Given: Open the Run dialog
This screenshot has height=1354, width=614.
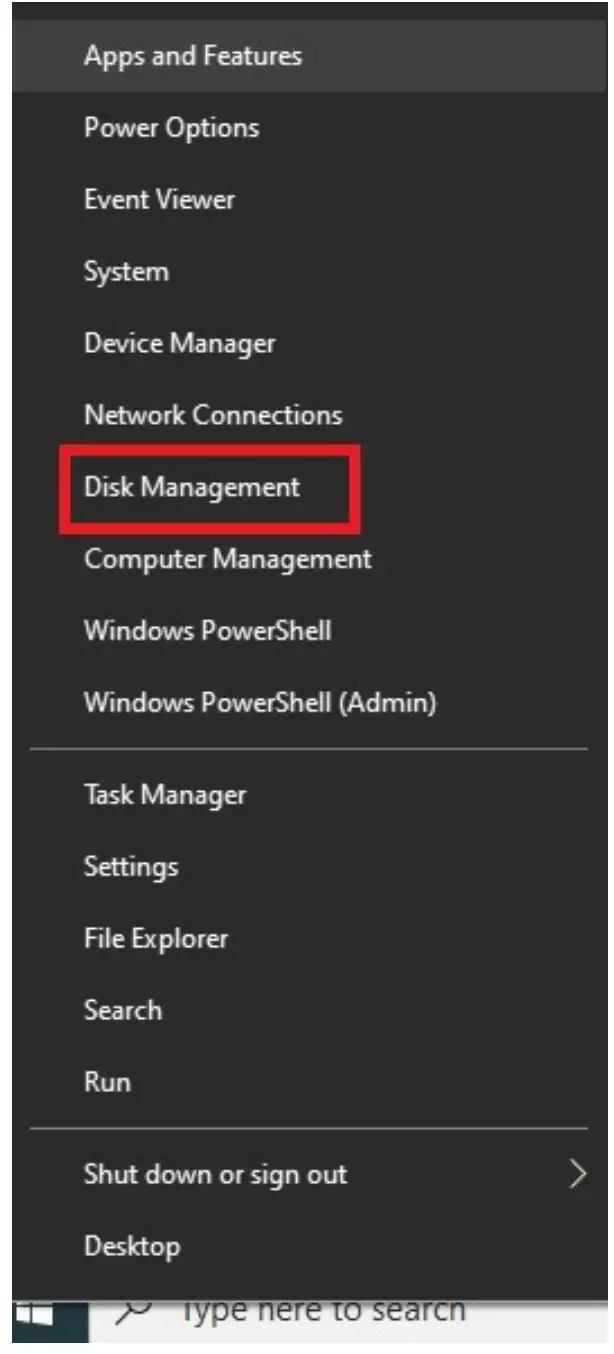Looking at the screenshot, I should click(105, 1082).
